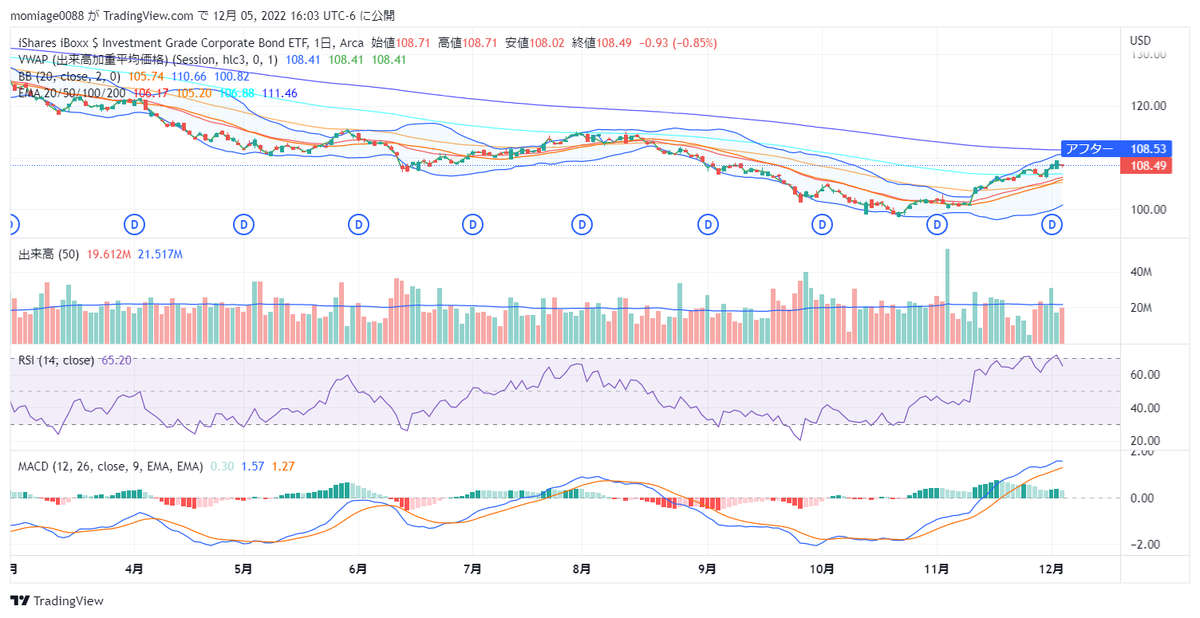
Task: Click the EMA 20/50/100/200 indicator legend
Action: 72,92
